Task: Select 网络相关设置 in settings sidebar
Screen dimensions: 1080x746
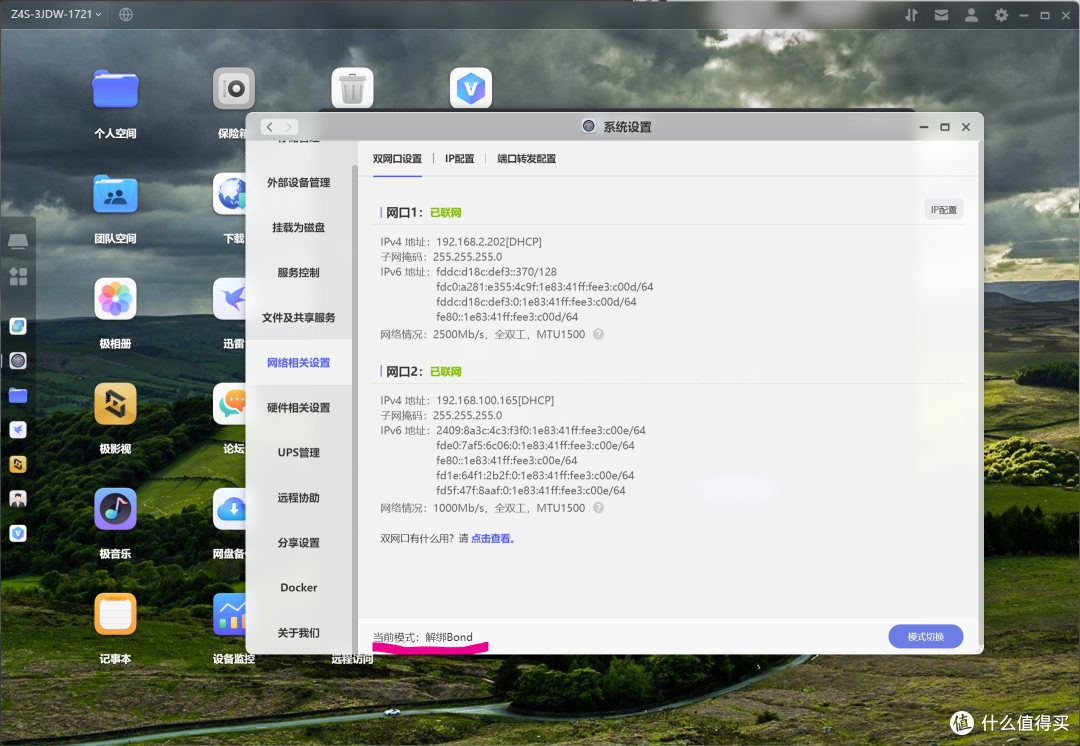Action: point(299,362)
